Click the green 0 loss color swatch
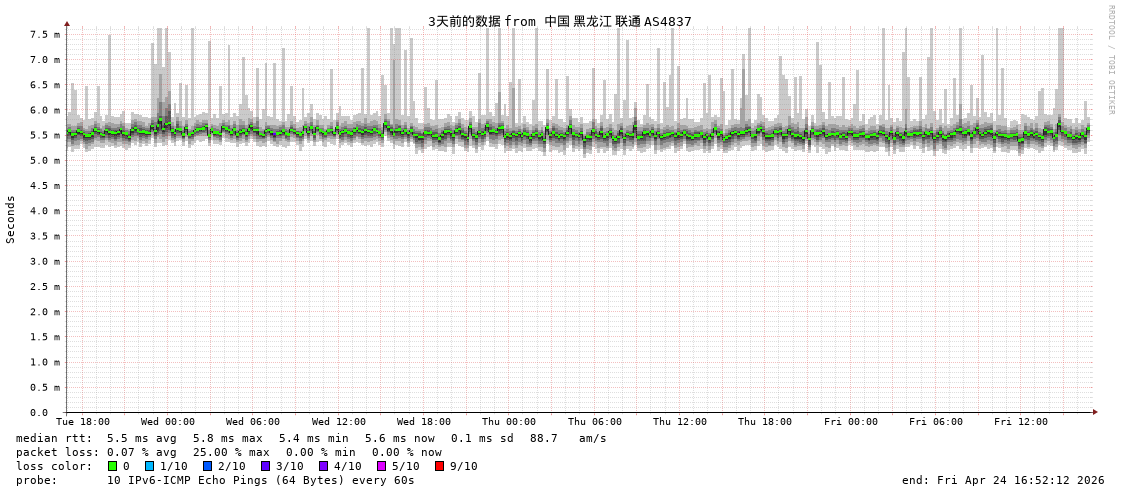1121x494 pixels. pos(113,466)
